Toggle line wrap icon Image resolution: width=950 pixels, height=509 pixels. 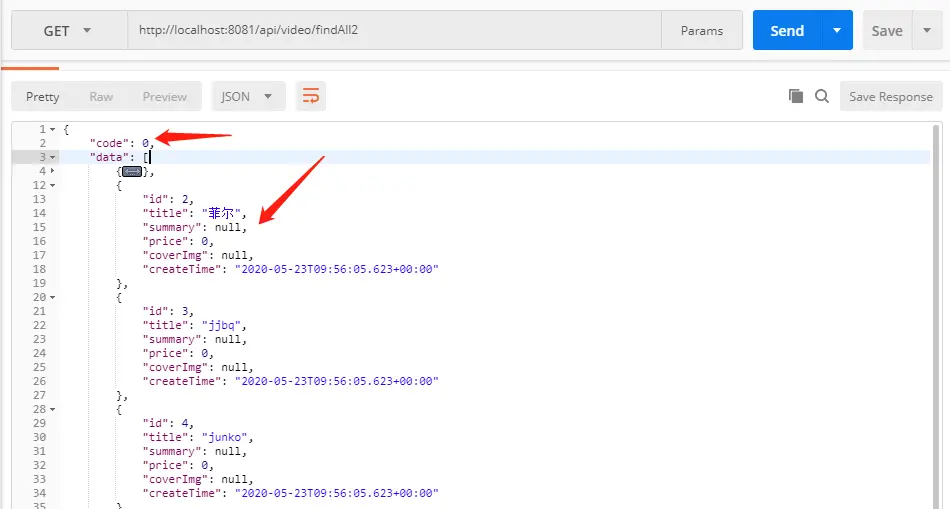[x=311, y=96]
